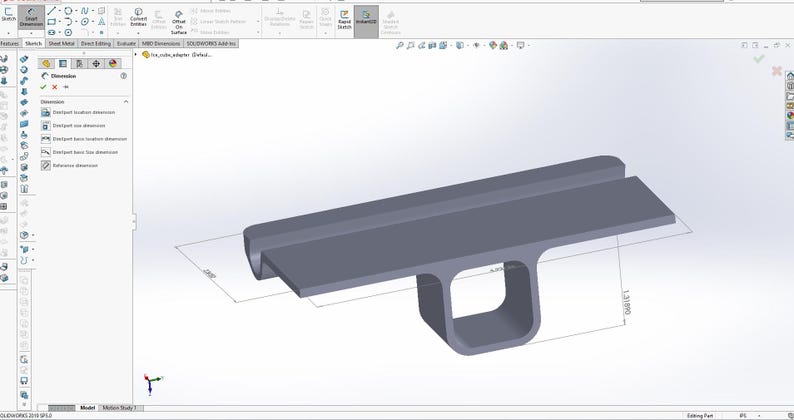Click the Apply Scene icon
Viewport: 794px width, 420px height.
point(504,46)
